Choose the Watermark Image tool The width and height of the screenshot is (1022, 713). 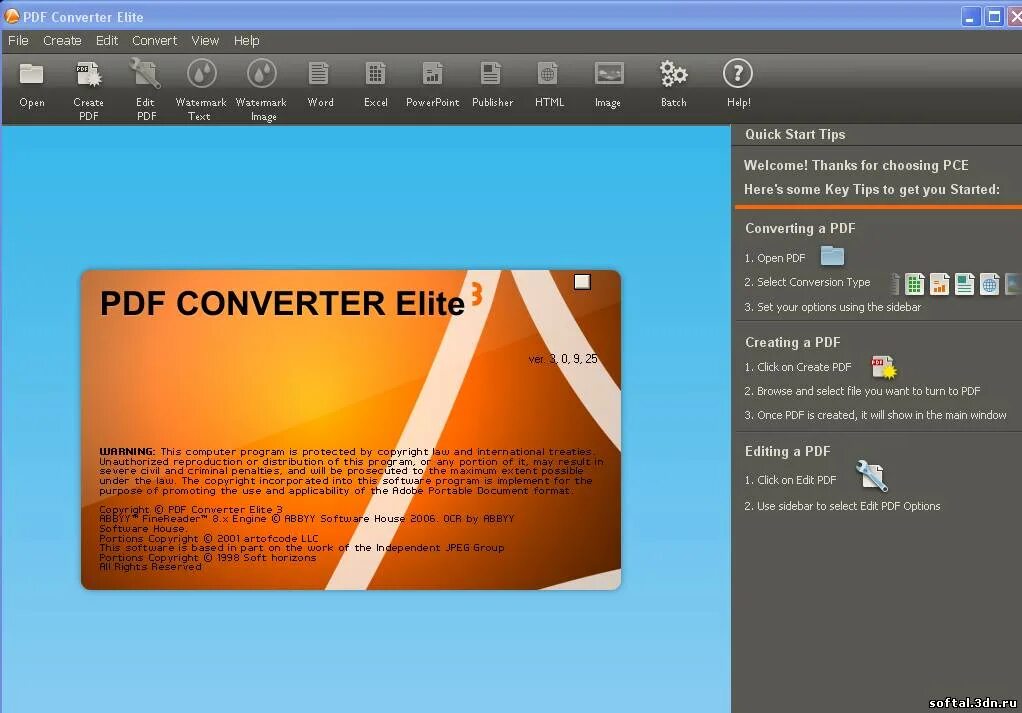(x=261, y=74)
